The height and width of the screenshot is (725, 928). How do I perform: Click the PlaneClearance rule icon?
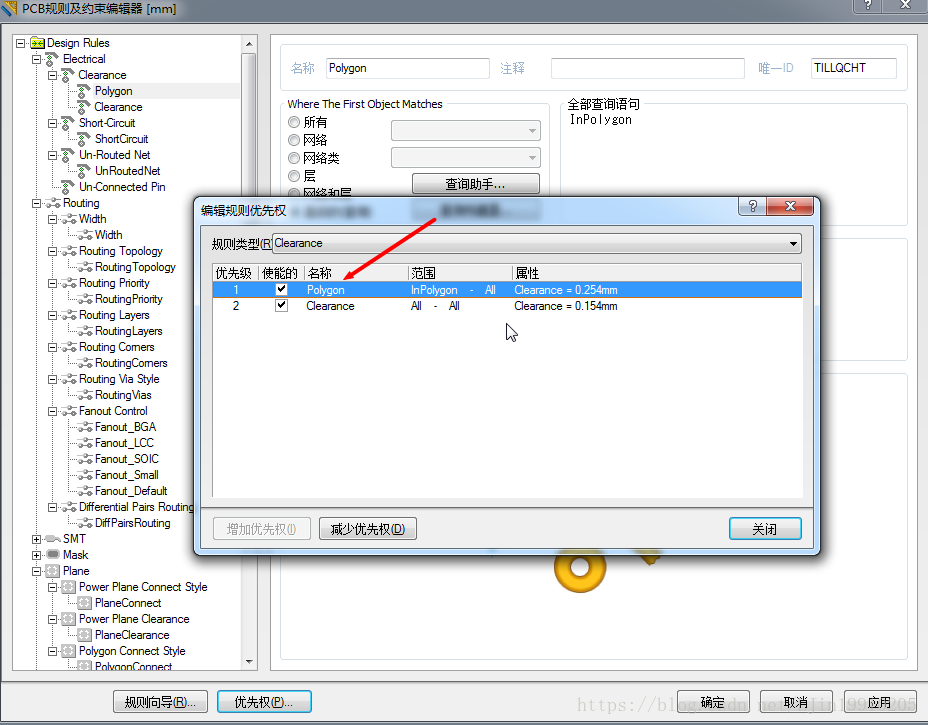click(85, 635)
